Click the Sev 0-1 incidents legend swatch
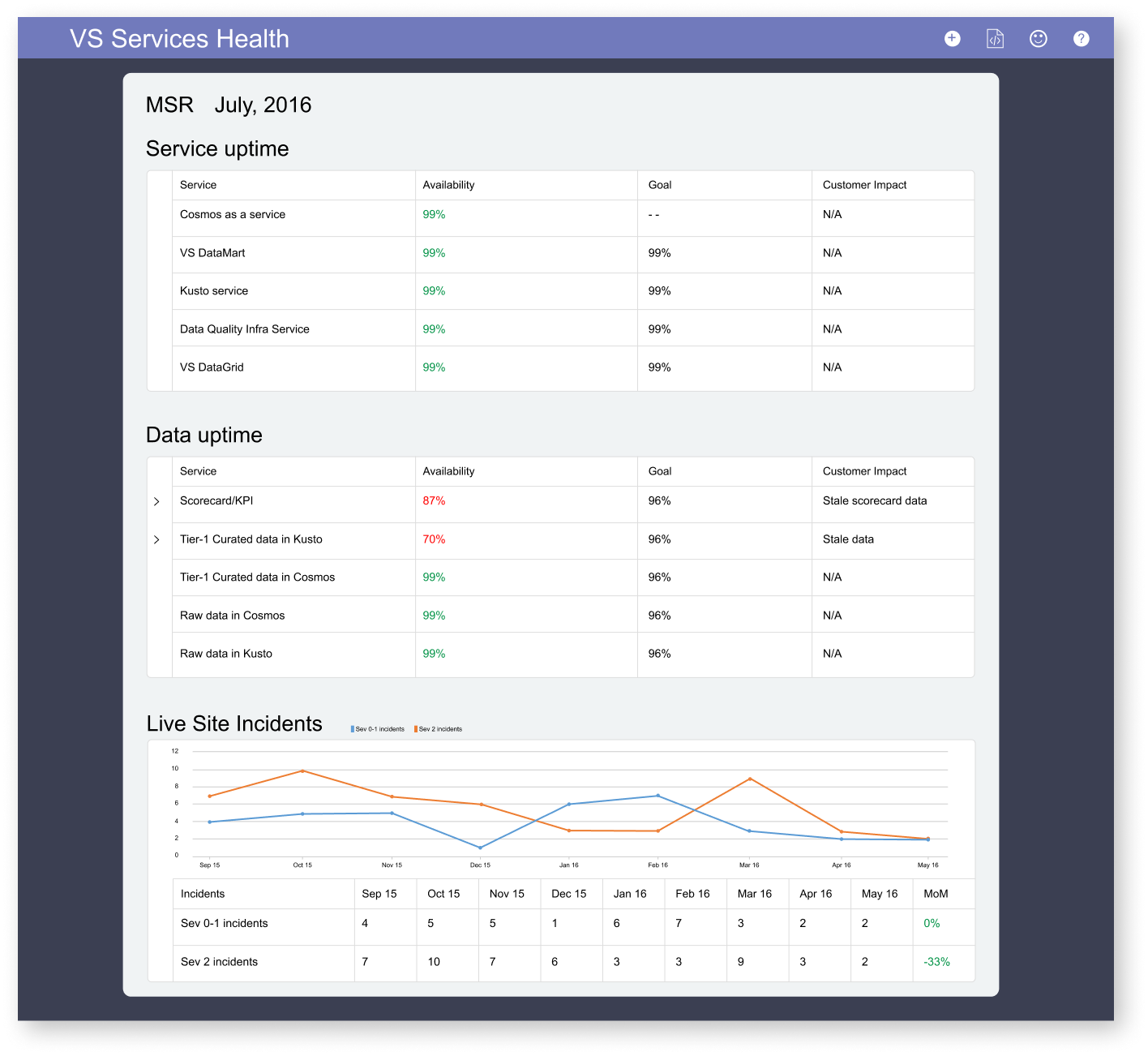The image size is (1148, 1056). click(x=353, y=729)
